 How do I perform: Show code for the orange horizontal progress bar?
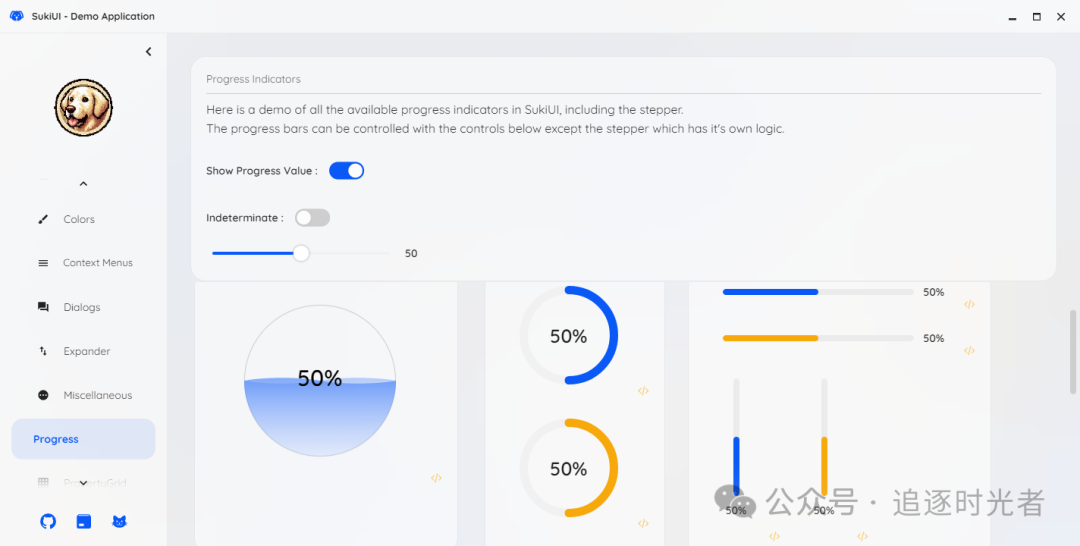pos(969,350)
